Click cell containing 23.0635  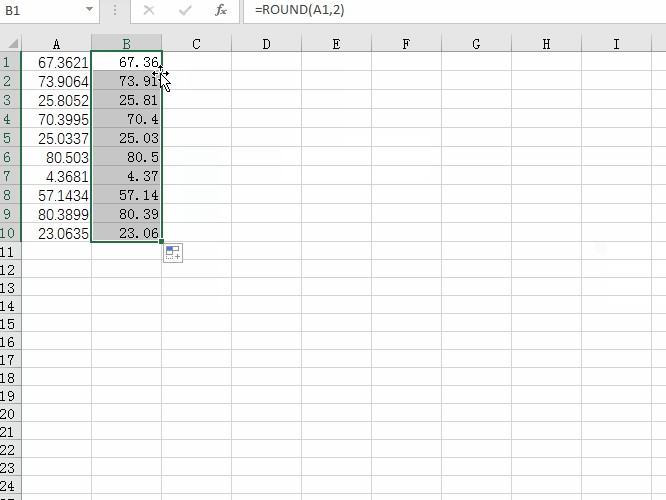[x=56, y=233]
